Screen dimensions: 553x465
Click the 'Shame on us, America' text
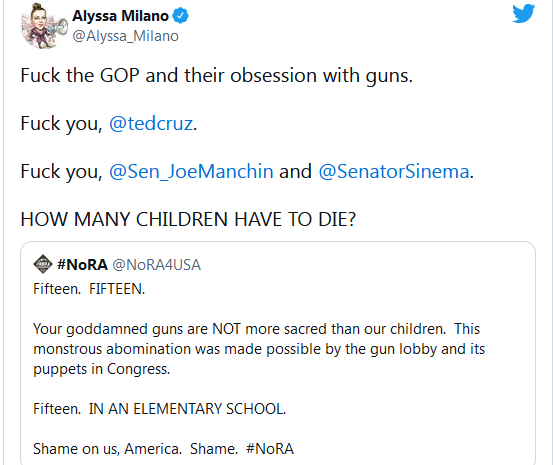pos(107,449)
